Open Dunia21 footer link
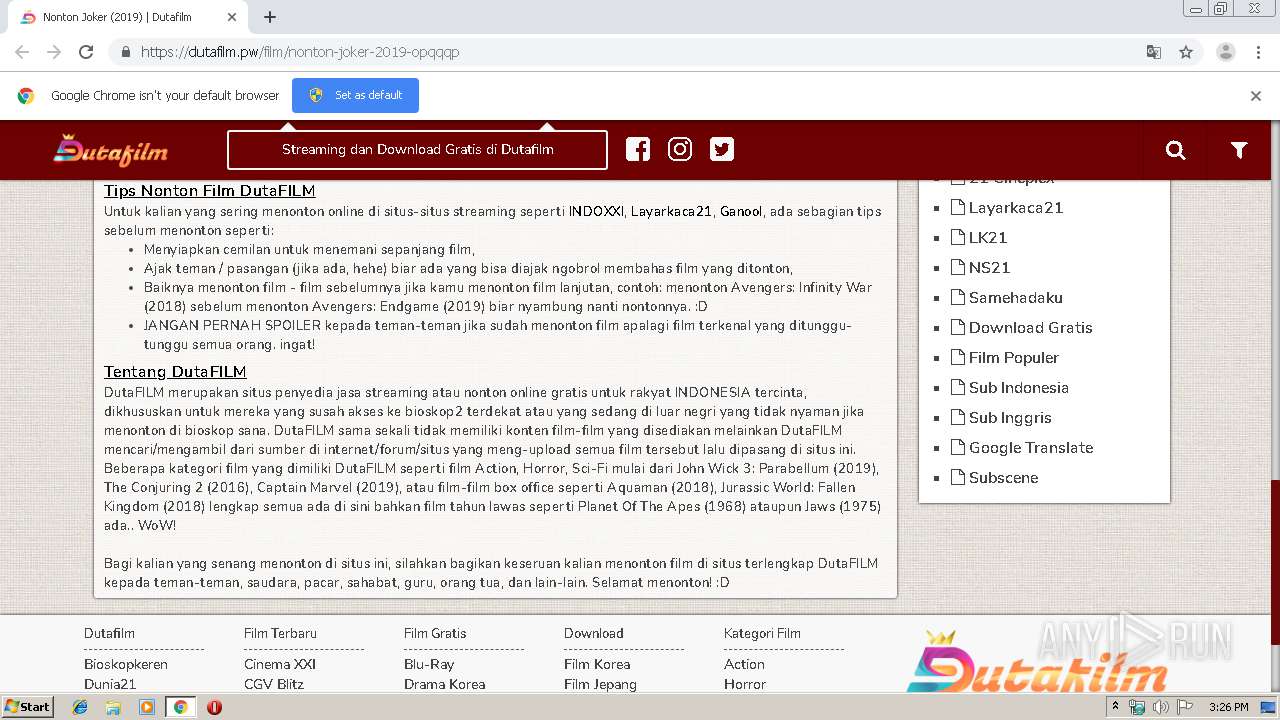This screenshot has height=720, width=1280. pos(110,684)
